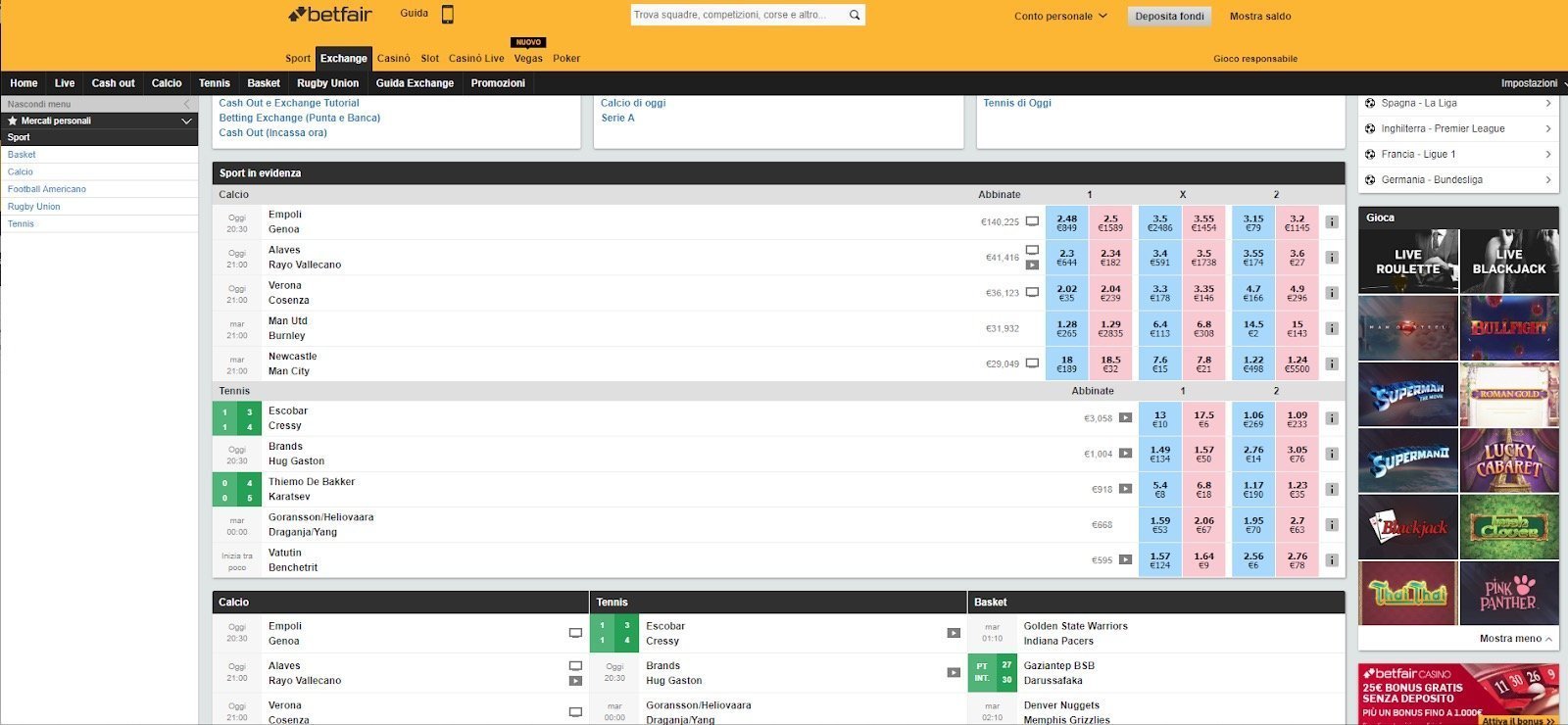Open the Live Roulette game thumbnail

point(1407,261)
